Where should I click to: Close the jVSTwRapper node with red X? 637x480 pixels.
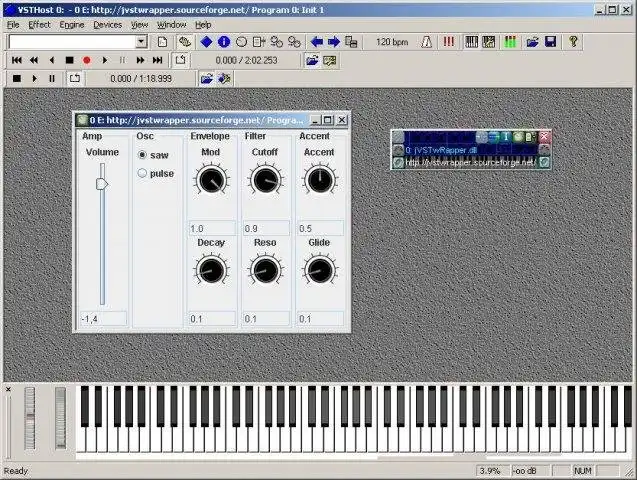coord(544,137)
